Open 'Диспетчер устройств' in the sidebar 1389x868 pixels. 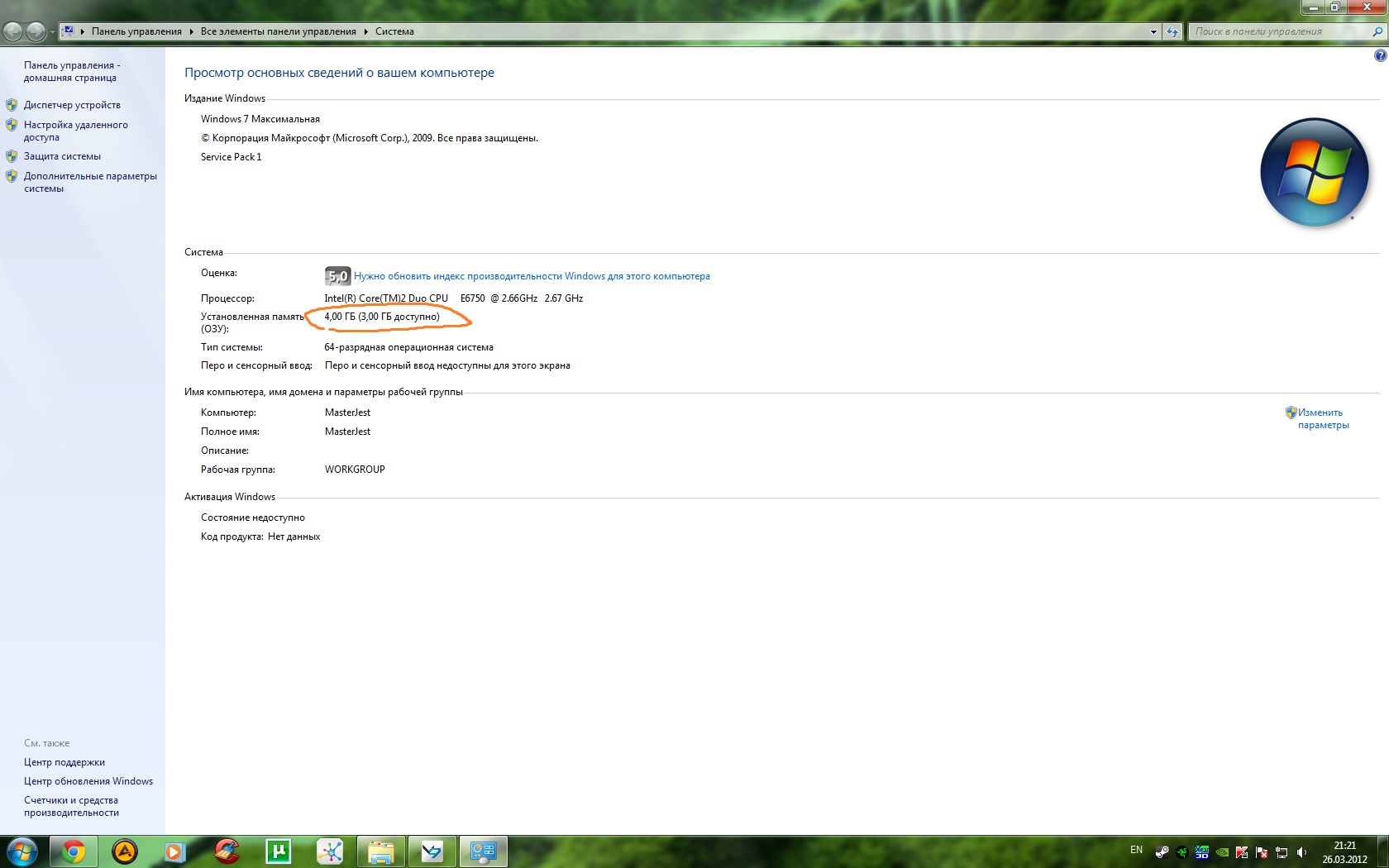(x=72, y=105)
